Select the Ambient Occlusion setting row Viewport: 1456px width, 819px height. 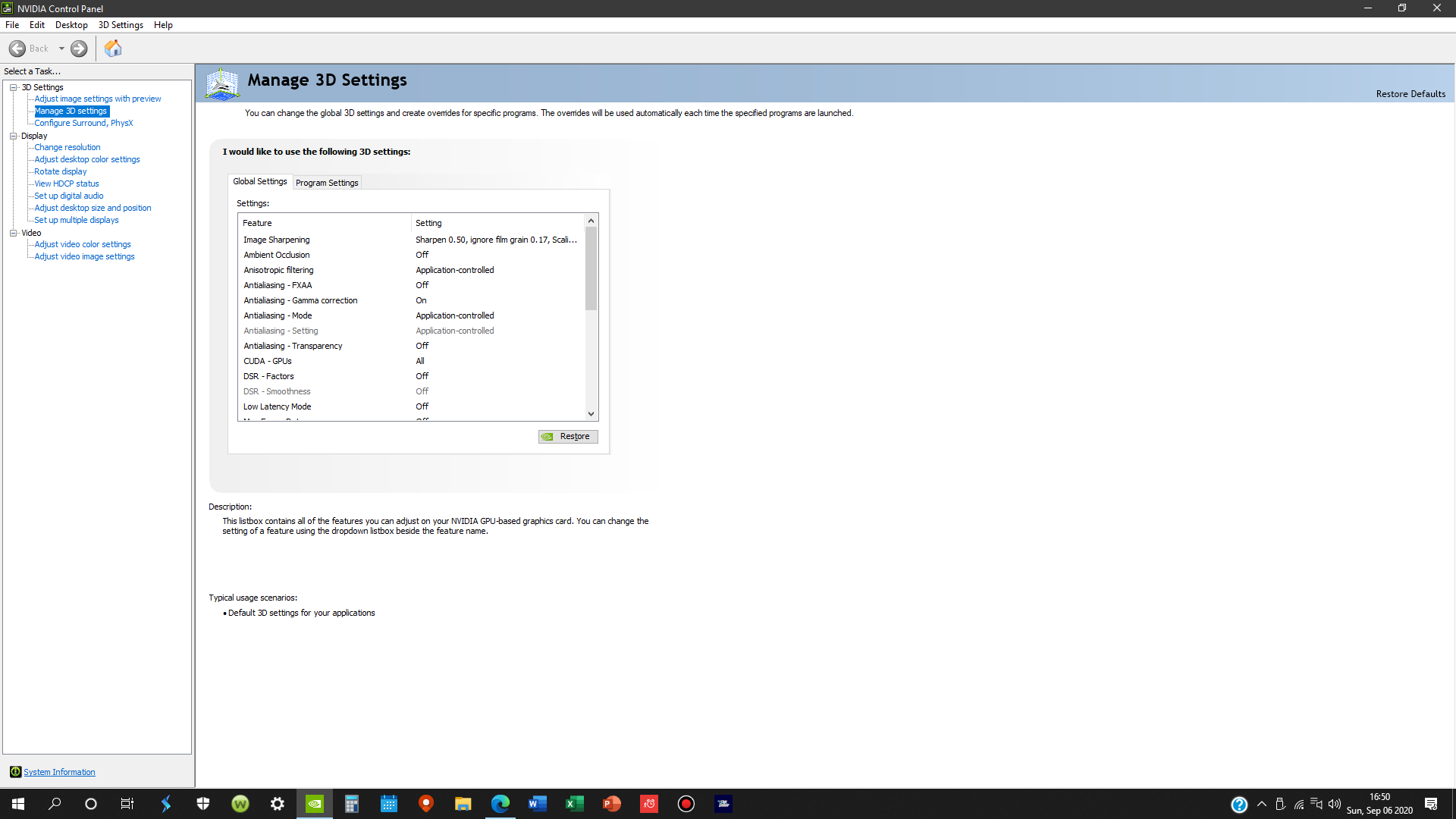pyautogui.click(x=412, y=255)
